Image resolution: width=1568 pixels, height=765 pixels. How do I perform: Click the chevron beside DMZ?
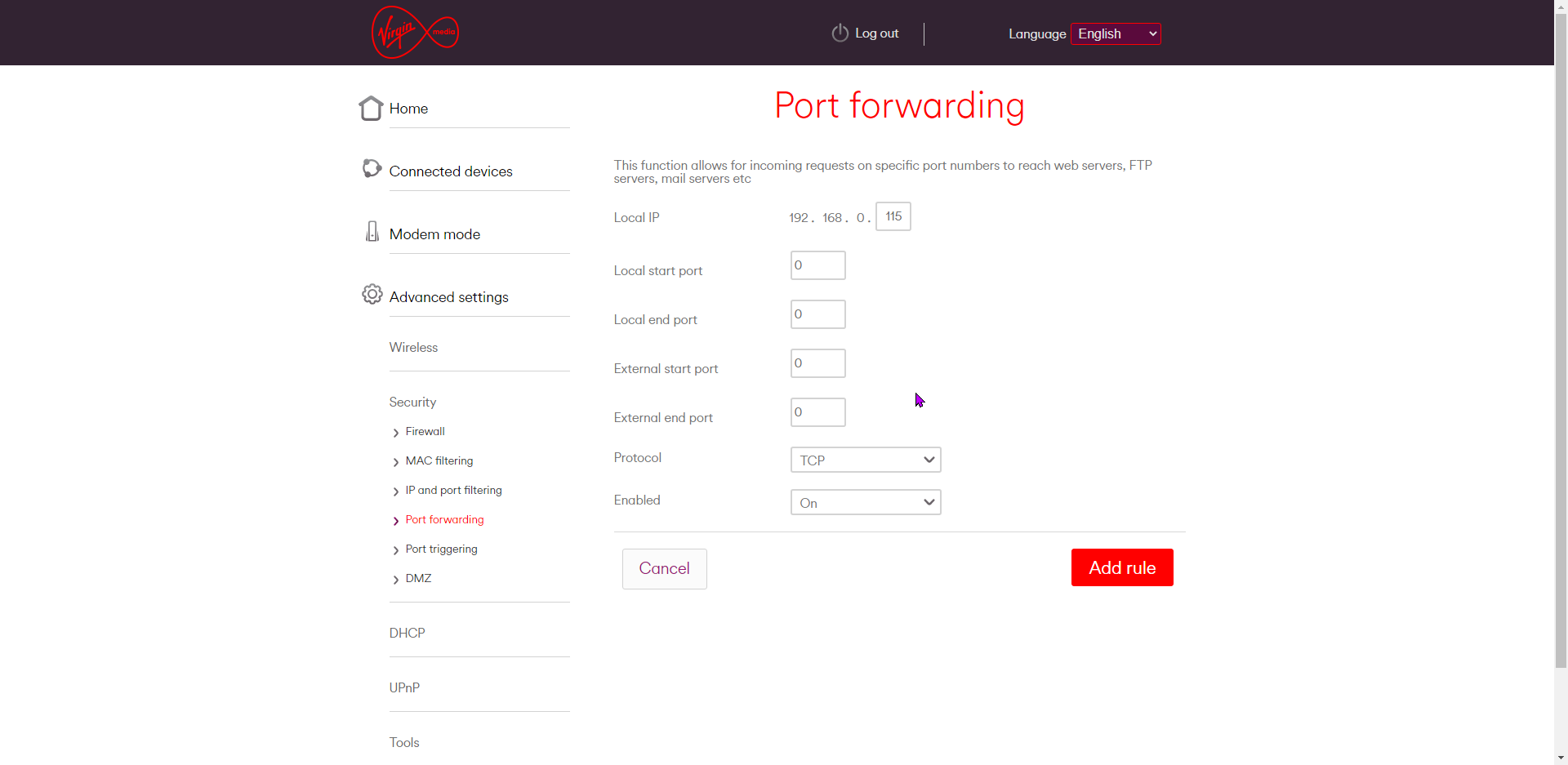point(396,580)
